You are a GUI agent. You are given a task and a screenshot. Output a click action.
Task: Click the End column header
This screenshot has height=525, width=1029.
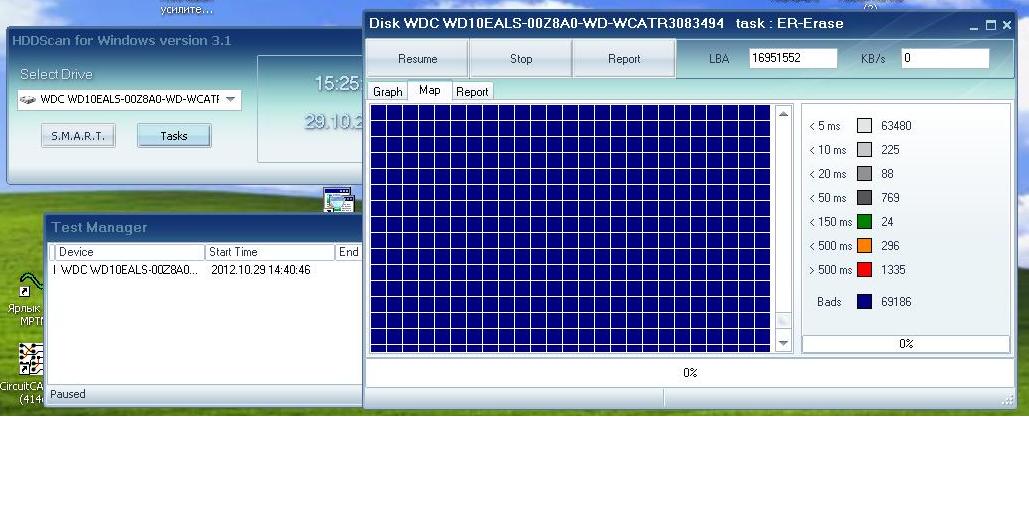click(348, 252)
